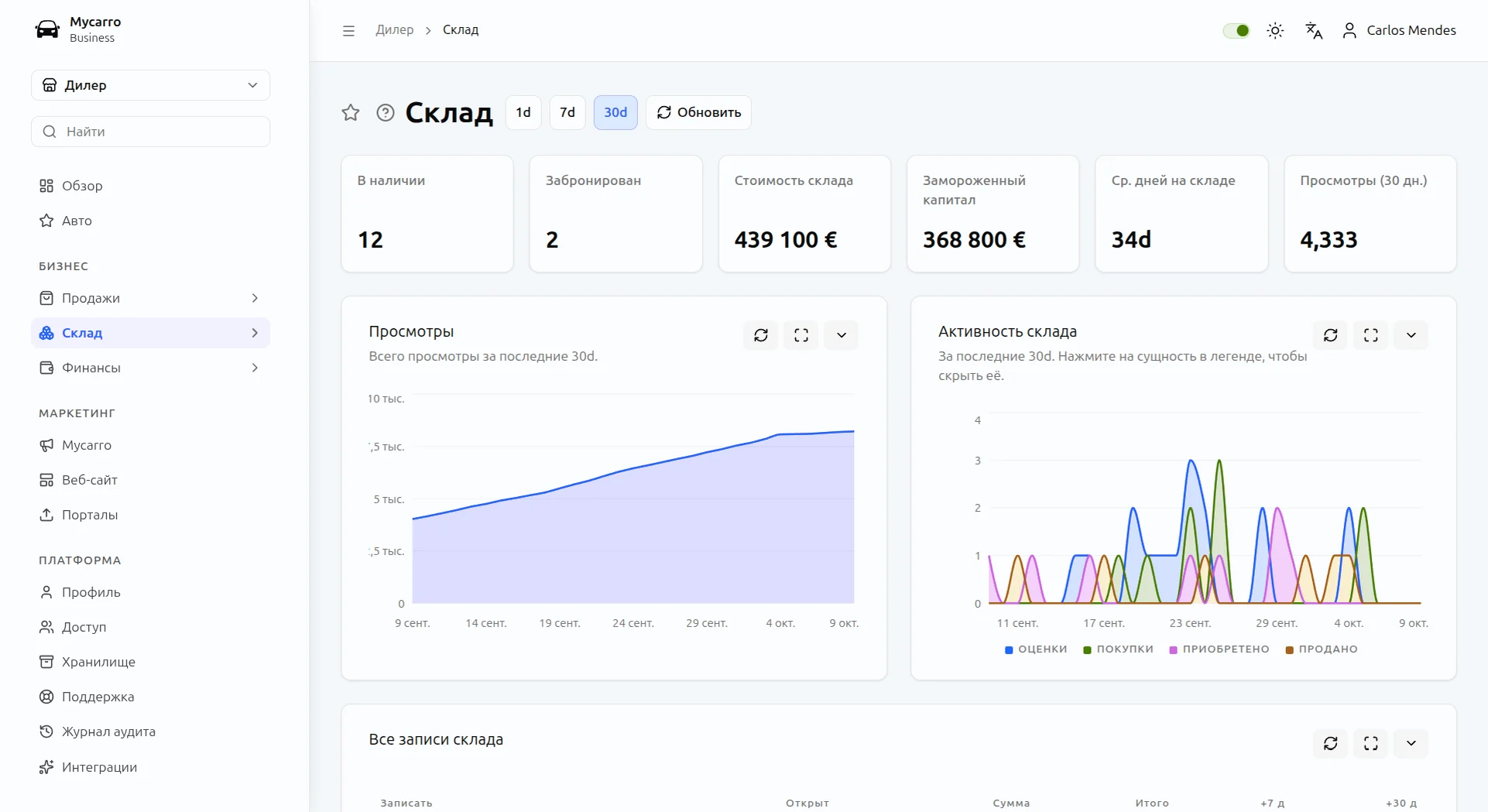
Task: Refresh the Активность склада chart
Action: [1331, 335]
